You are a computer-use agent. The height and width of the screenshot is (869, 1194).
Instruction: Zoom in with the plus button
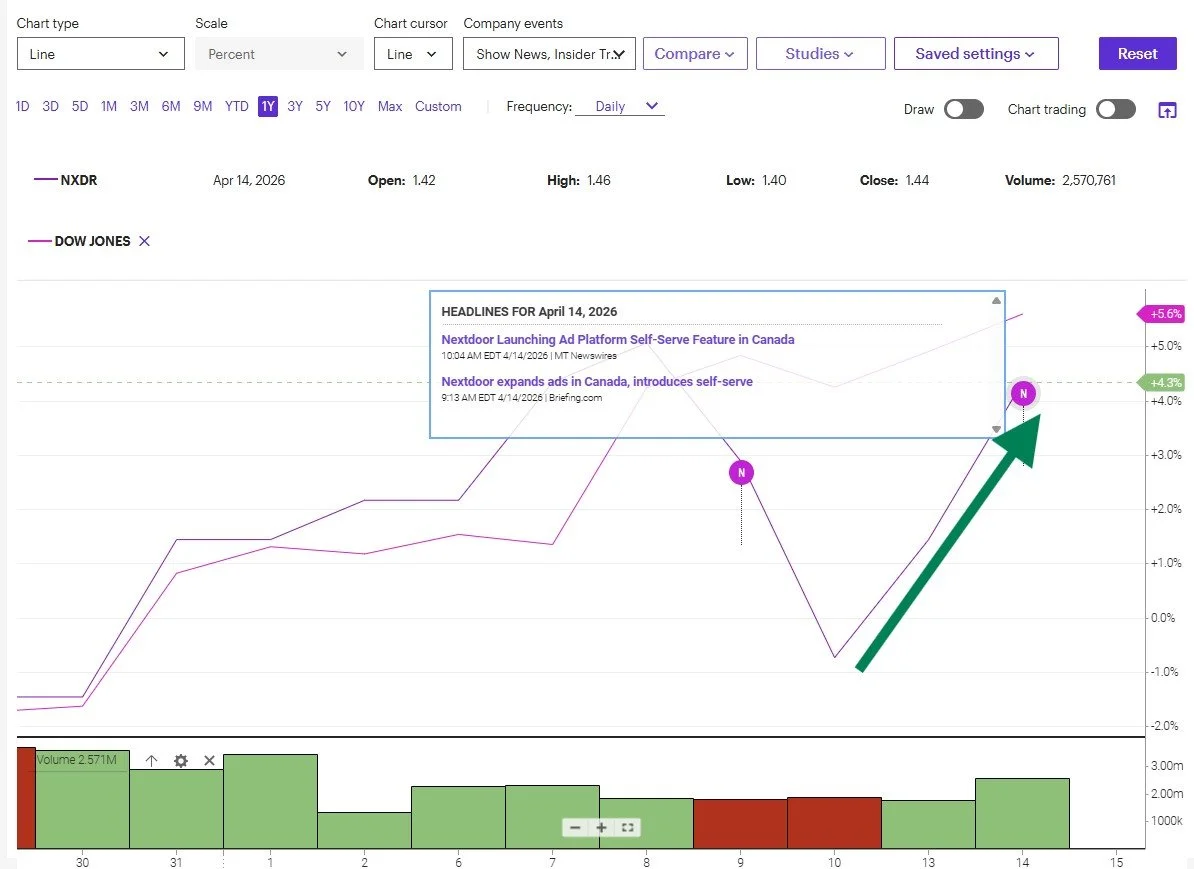click(x=601, y=827)
